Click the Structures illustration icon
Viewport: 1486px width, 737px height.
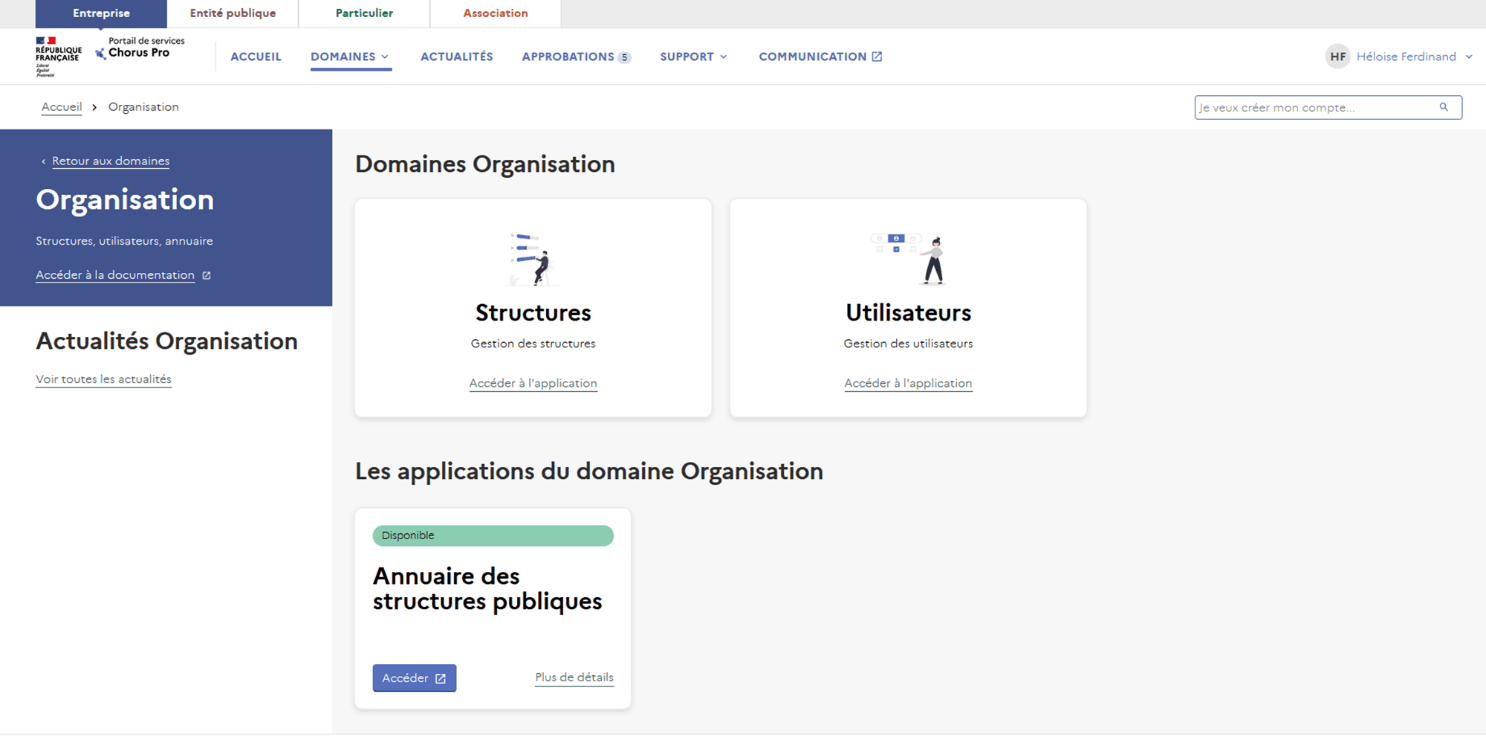click(x=532, y=257)
